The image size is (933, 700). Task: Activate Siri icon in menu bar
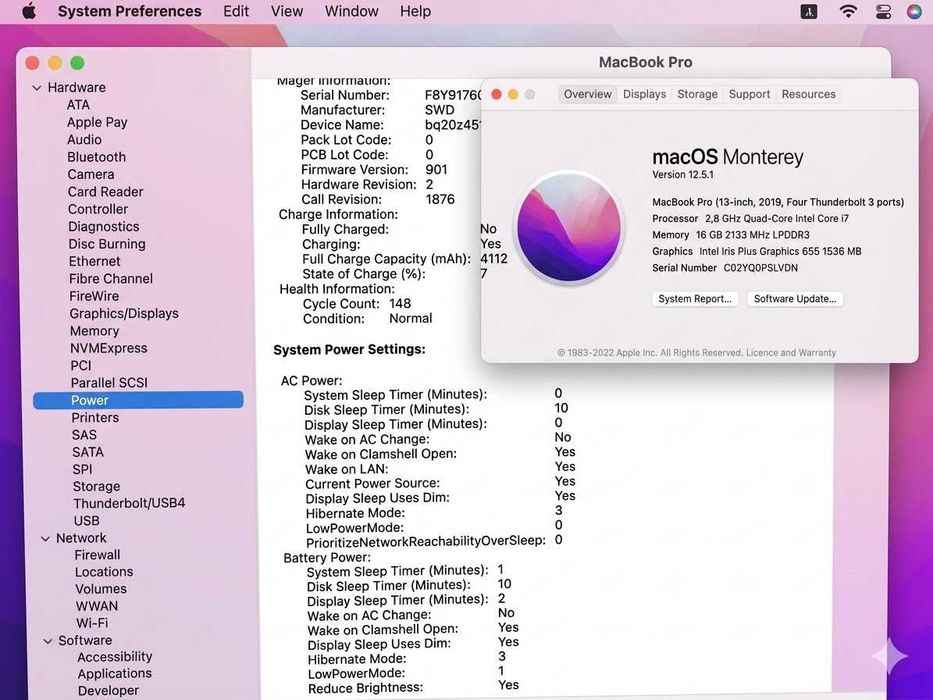915,11
